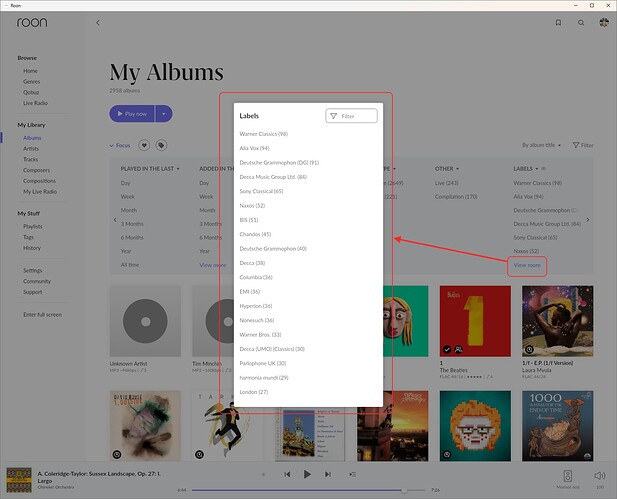The height and width of the screenshot is (499, 617).
Task: Filter albums by the tag icon
Action: [x=161, y=145]
